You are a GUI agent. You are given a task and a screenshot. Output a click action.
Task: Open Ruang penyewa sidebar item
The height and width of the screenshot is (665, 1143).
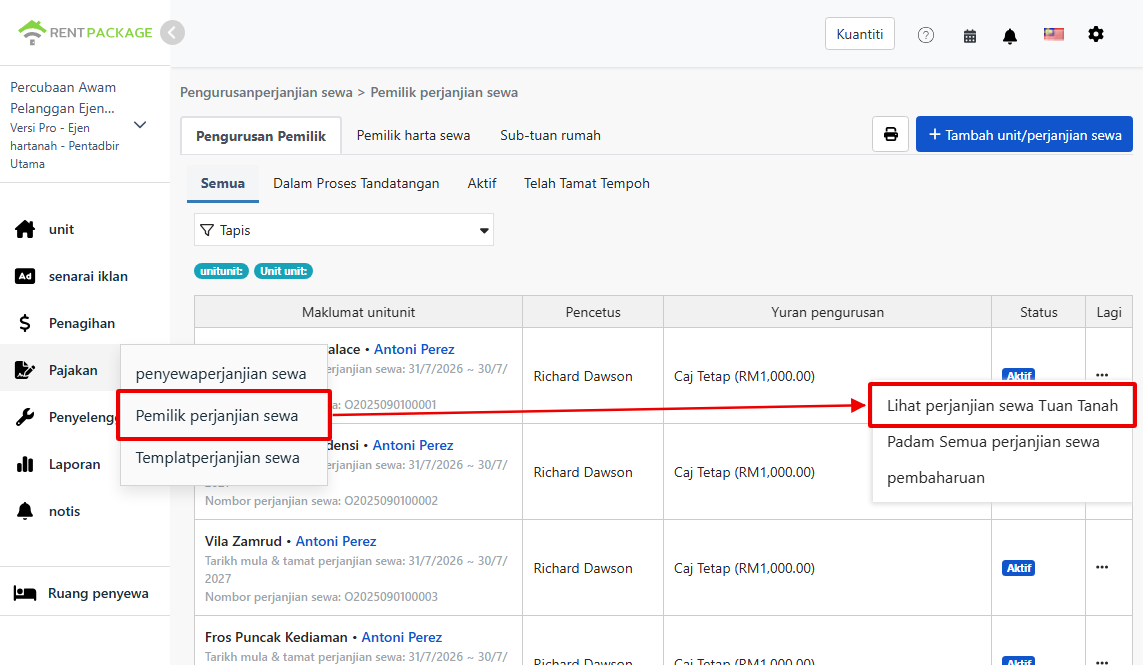pos(98,593)
